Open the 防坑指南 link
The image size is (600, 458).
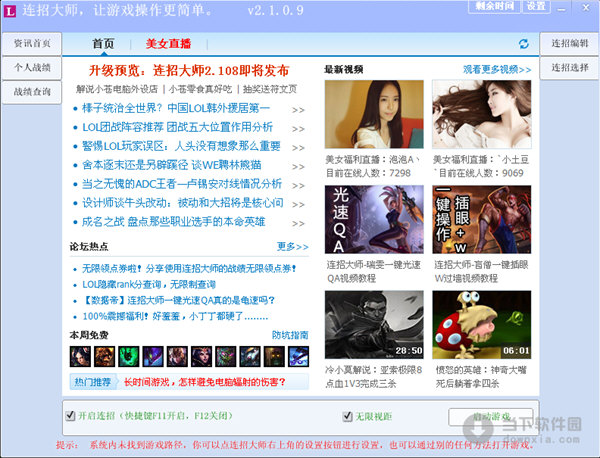290,335
